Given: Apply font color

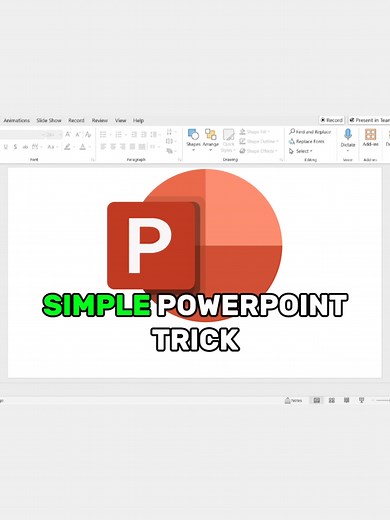Looking at the screenshot, I should [x=84, y=147].
